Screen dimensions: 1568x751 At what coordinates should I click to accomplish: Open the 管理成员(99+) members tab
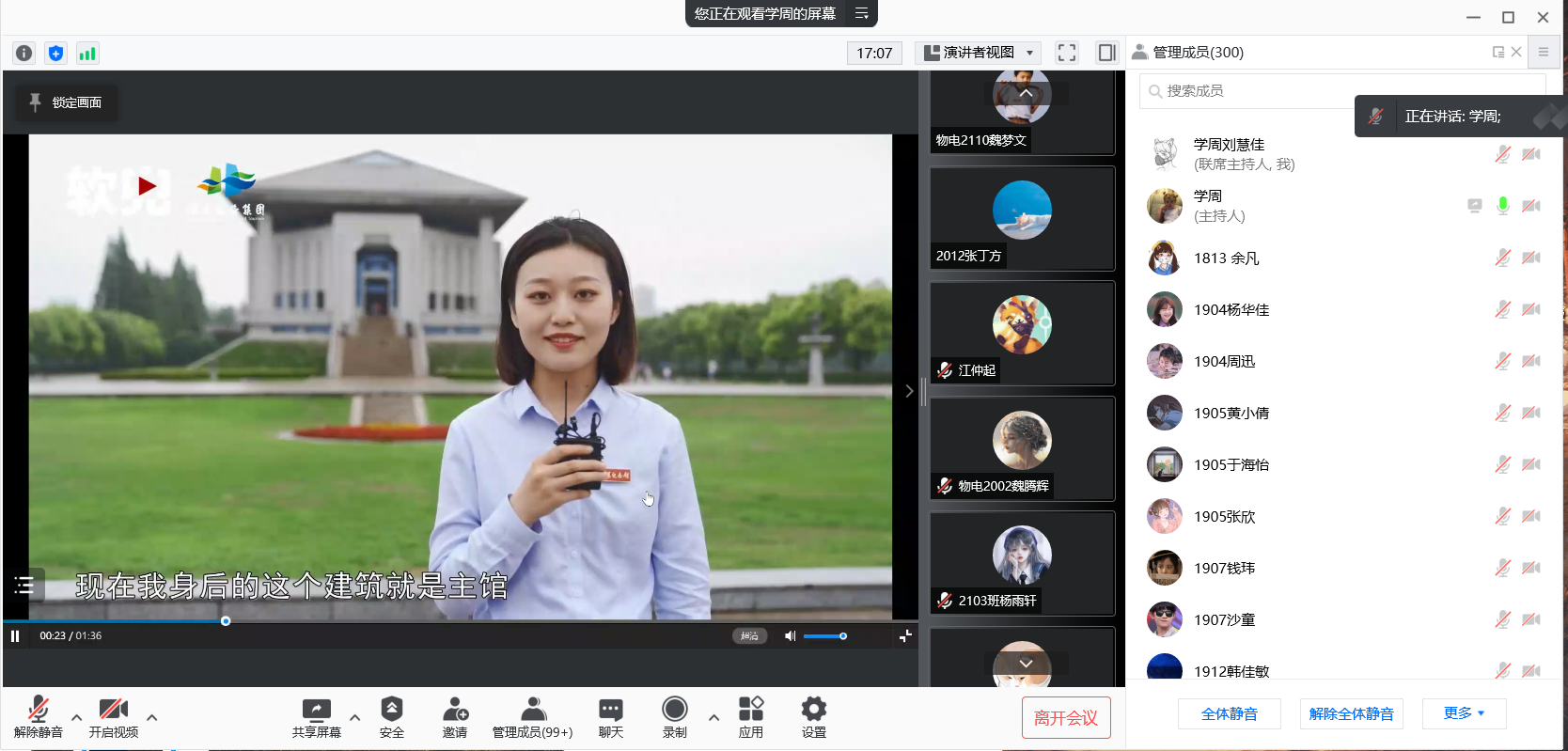[x=532, y=718]
